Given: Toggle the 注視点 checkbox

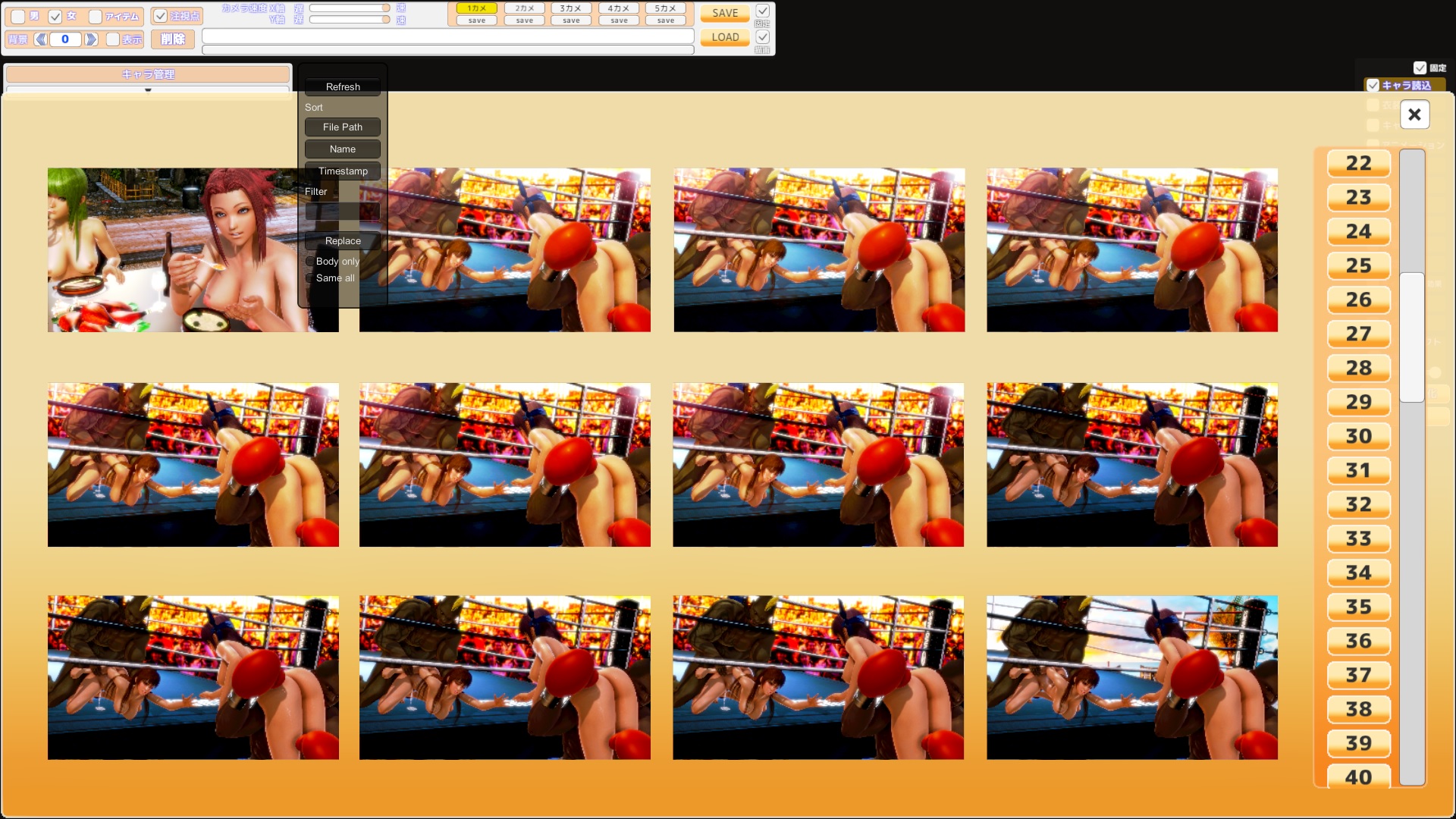Looking at the screenshot, I should tap(160, 16).
